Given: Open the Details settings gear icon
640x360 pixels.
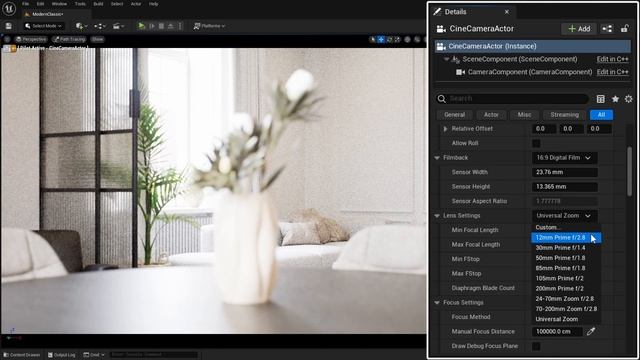Looking at the screenshot, I should [x=629, y=99].
